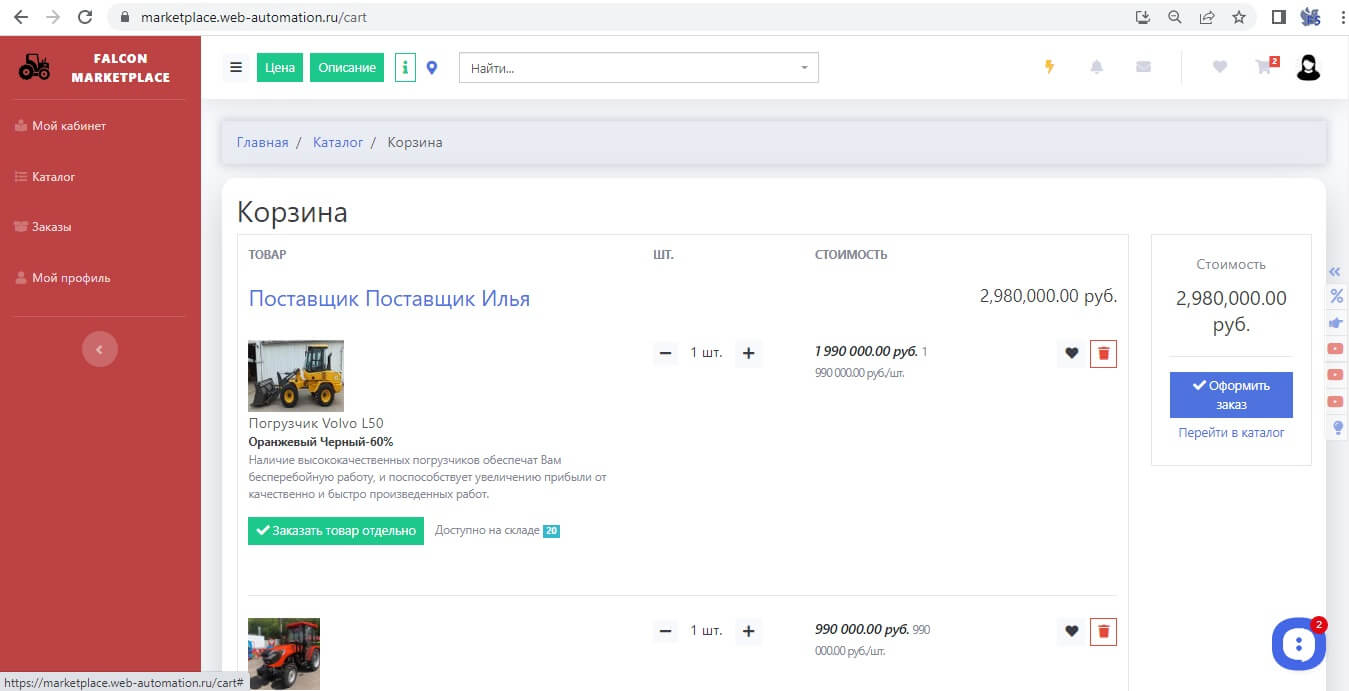The width and height of the screenshot is (1349, 691).
Task: Collapse the red sidebar with the arrow button
Action: 100,349
